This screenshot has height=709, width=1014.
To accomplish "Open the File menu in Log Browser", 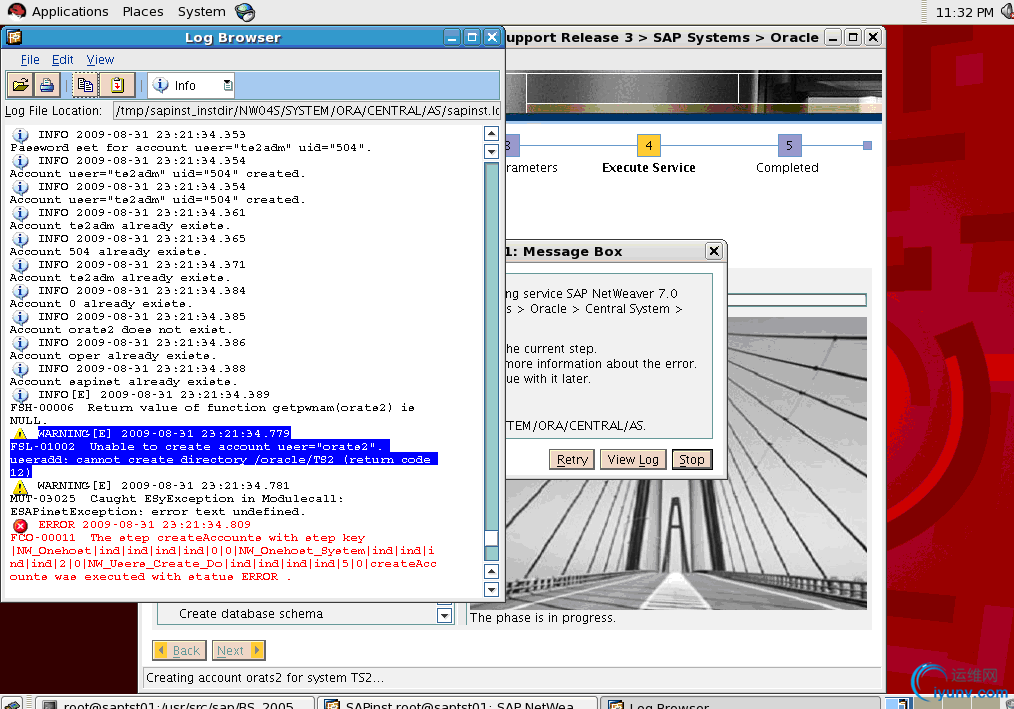I will (30, 60).
